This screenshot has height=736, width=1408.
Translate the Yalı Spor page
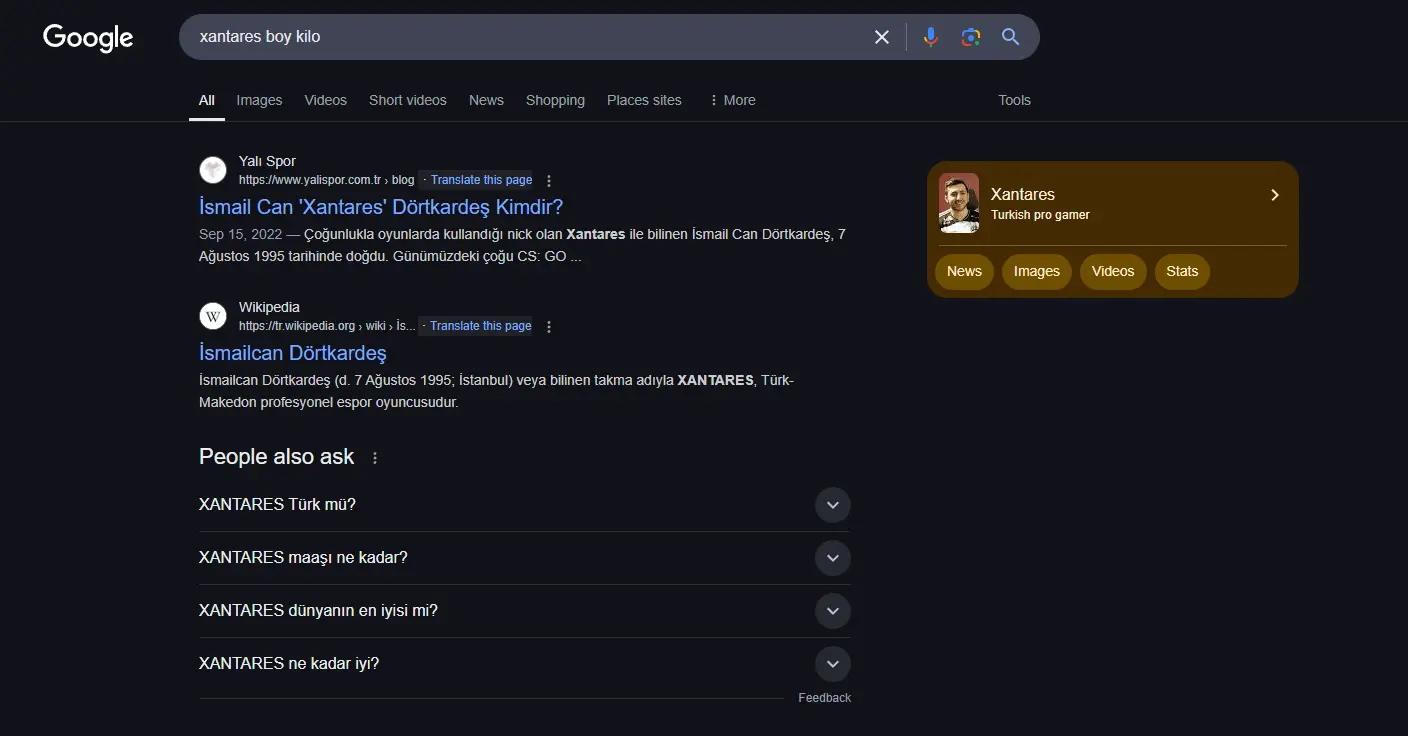481,180
